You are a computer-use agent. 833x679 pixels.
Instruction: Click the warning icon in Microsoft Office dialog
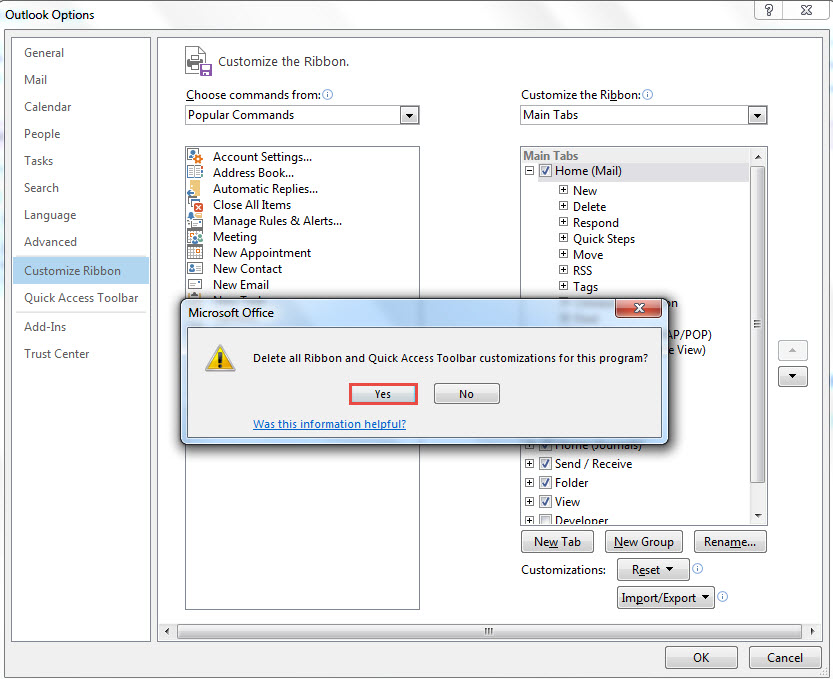point(220,358)
